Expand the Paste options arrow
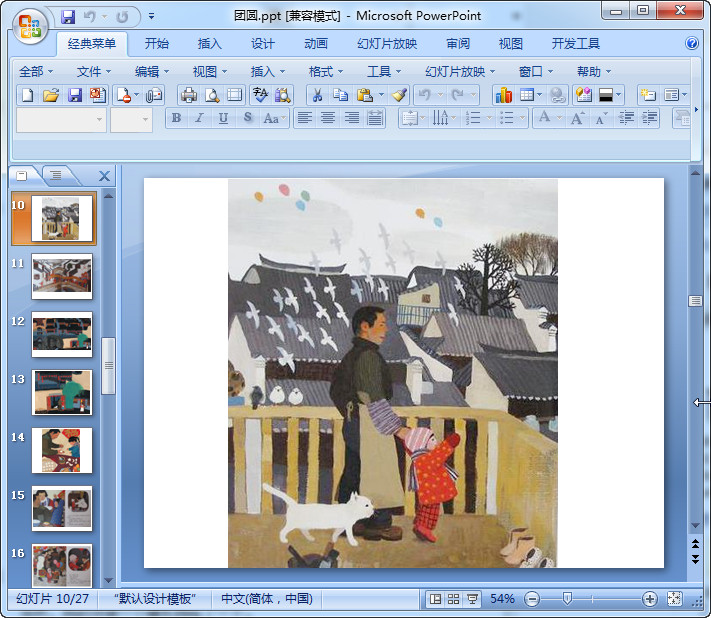711x618 pixels. point(381,95)
